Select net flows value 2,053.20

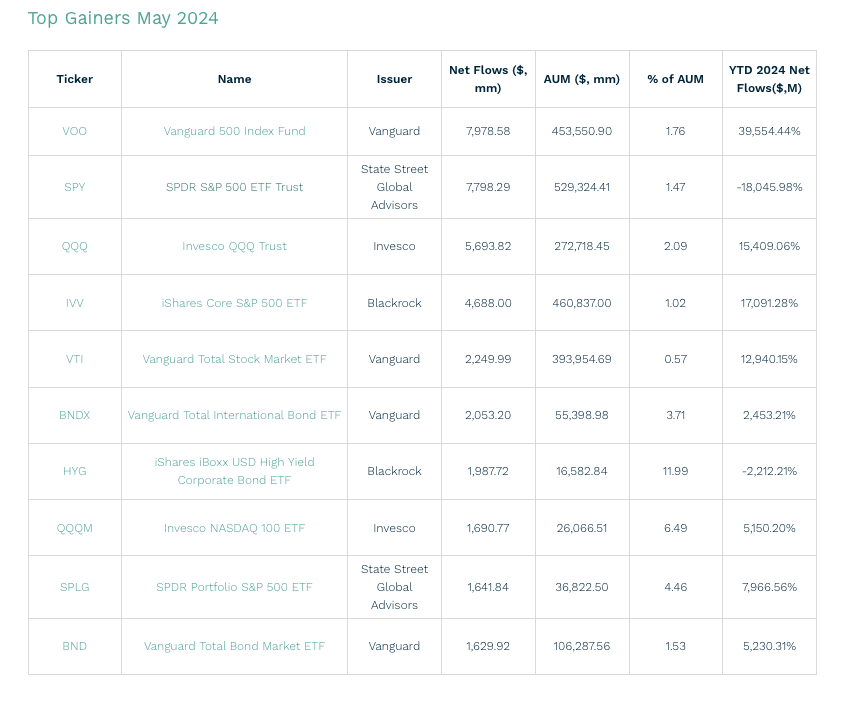488,415
